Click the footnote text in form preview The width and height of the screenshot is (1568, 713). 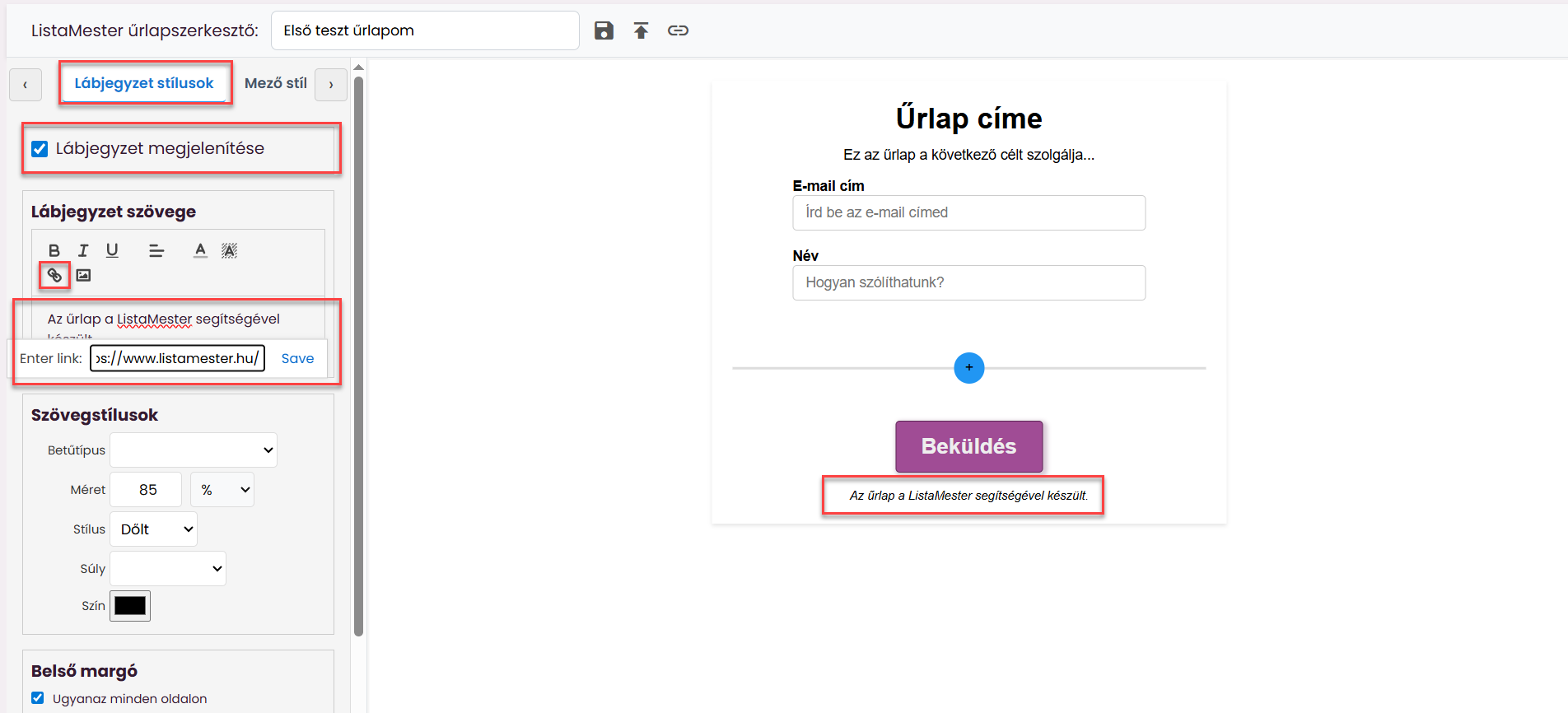pos(969,496)
